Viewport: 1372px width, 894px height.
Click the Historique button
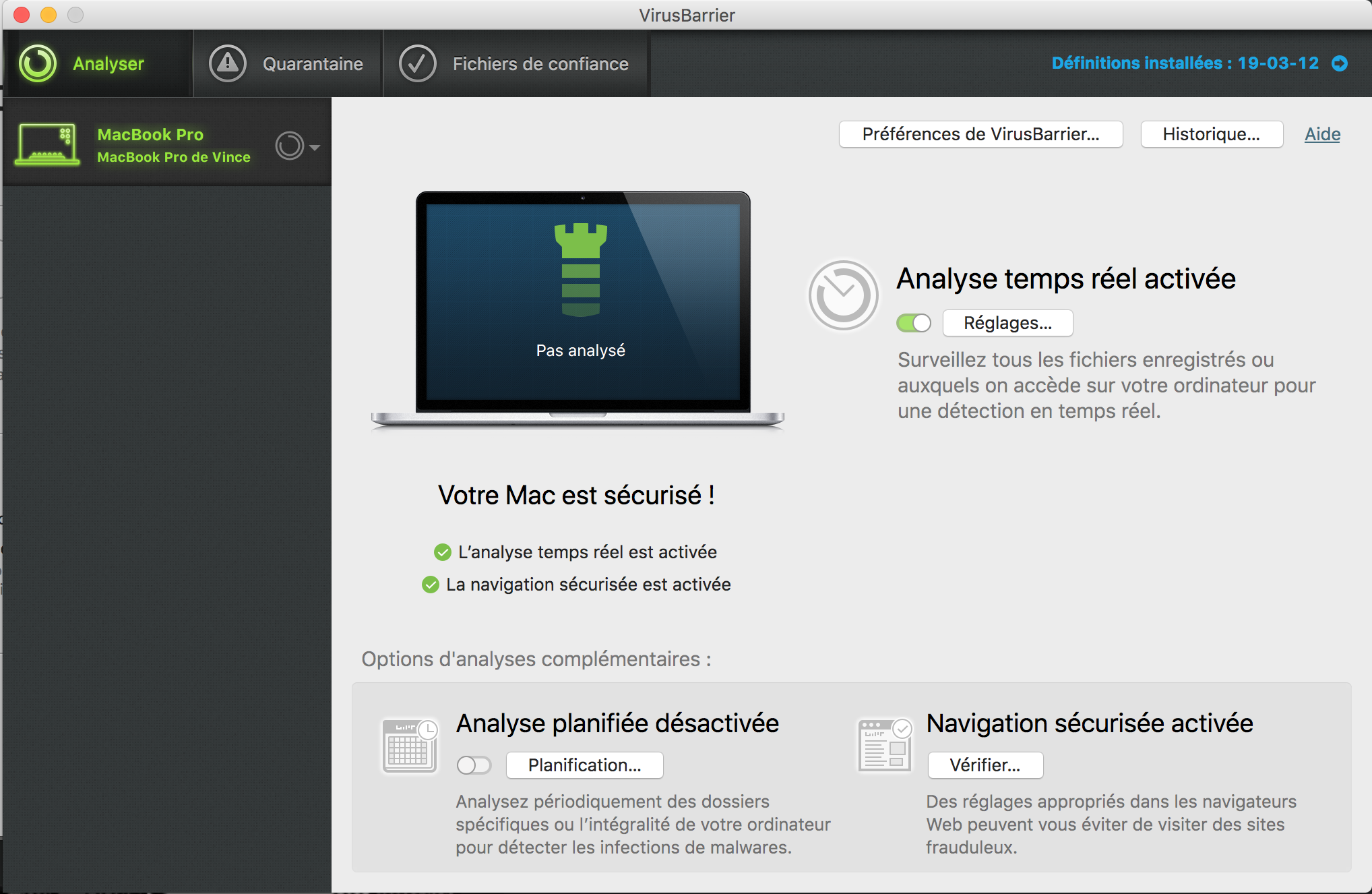1211,134
